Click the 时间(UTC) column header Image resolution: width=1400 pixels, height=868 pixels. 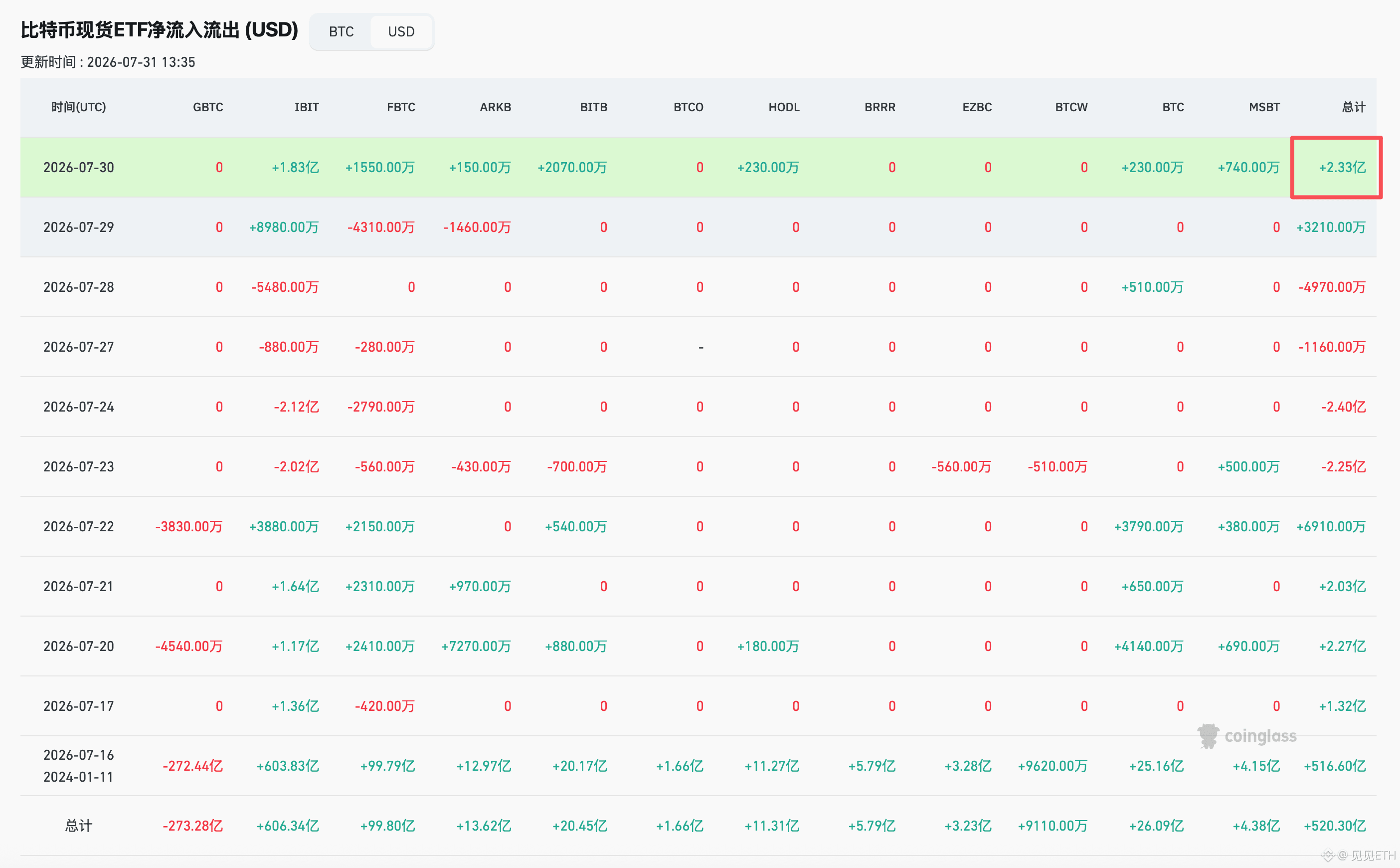[79, 107]
